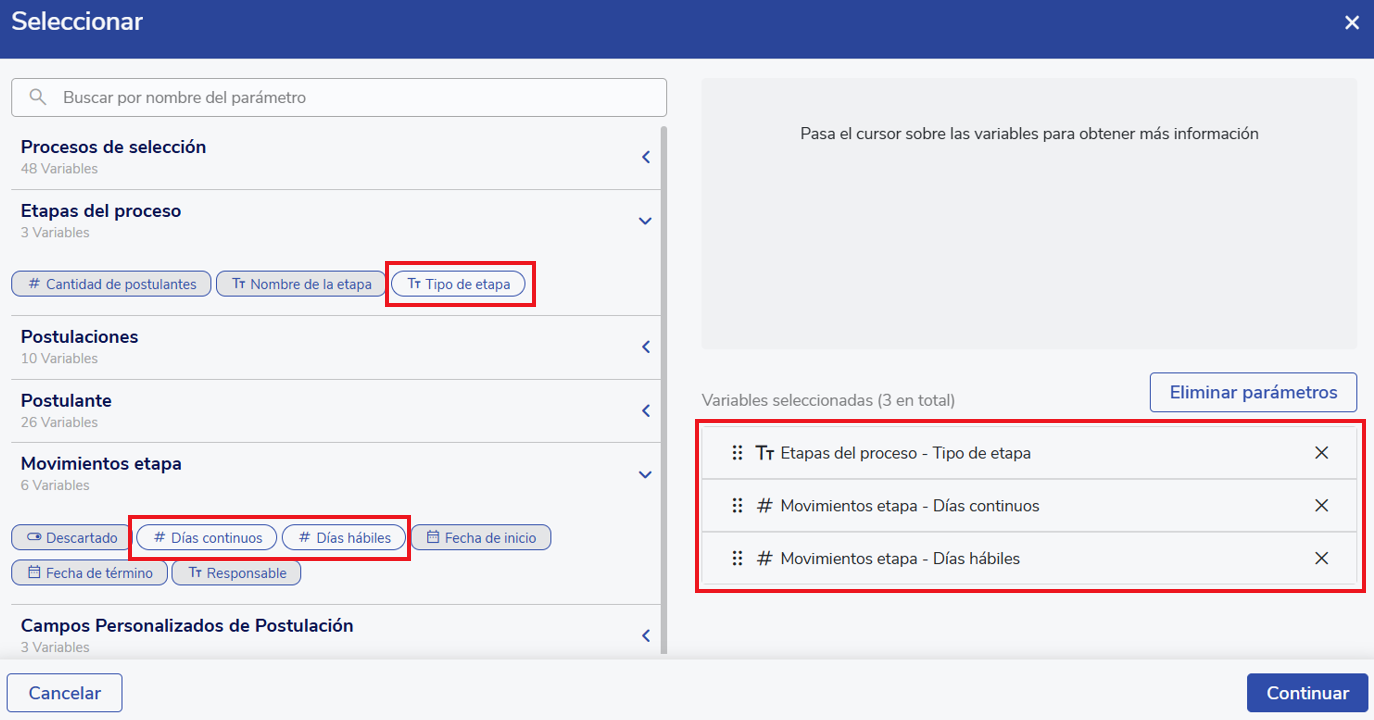Toggle the Cantidad de postulantes variable chip

click(x=112, y=284)
